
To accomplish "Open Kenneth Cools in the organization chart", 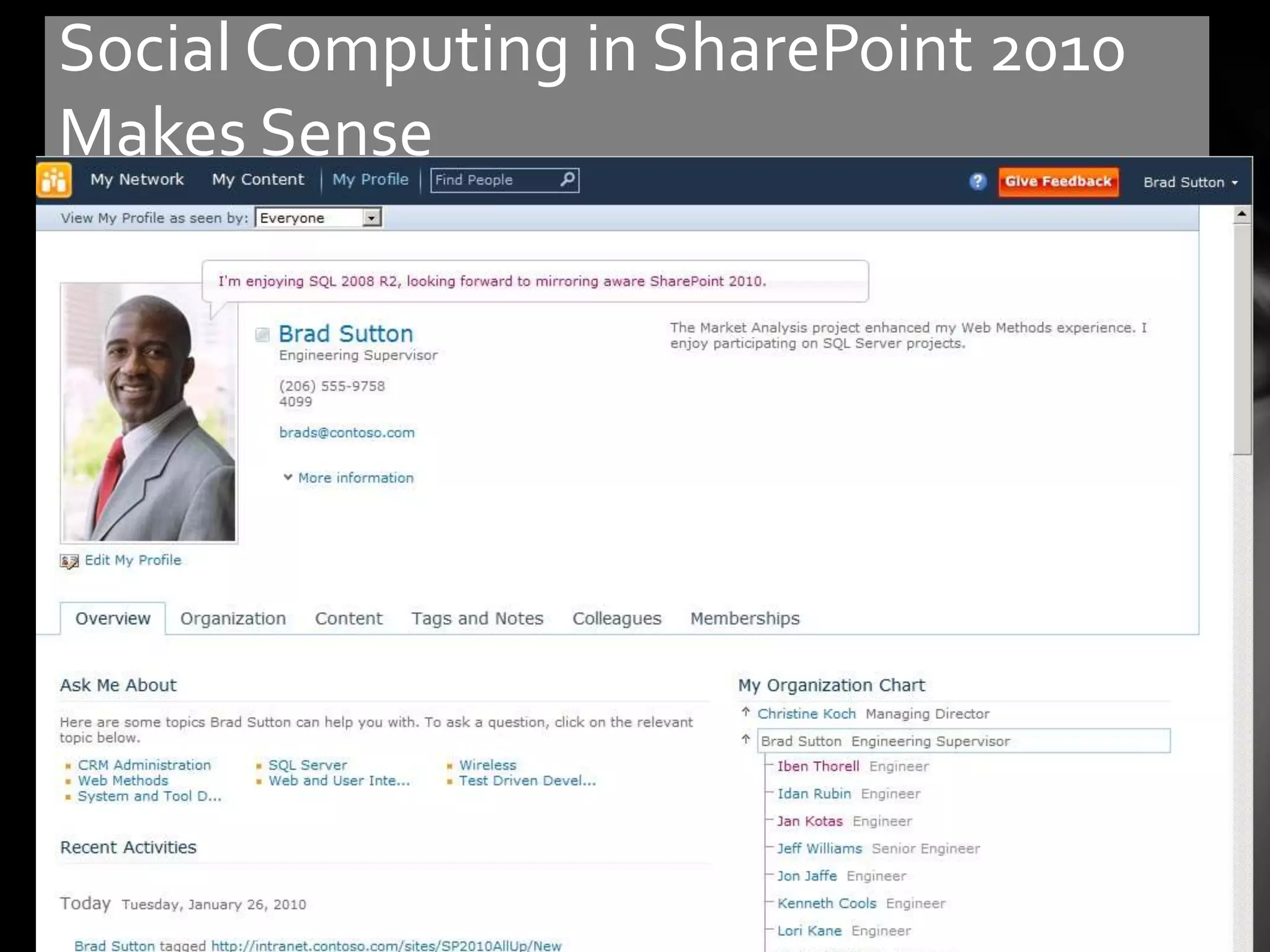I will pyautogui.click(x=827, y=903).
